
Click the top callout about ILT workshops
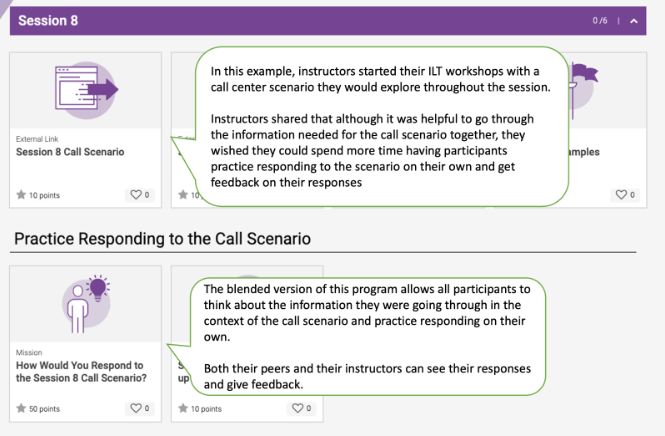click(x=380, y=125)
